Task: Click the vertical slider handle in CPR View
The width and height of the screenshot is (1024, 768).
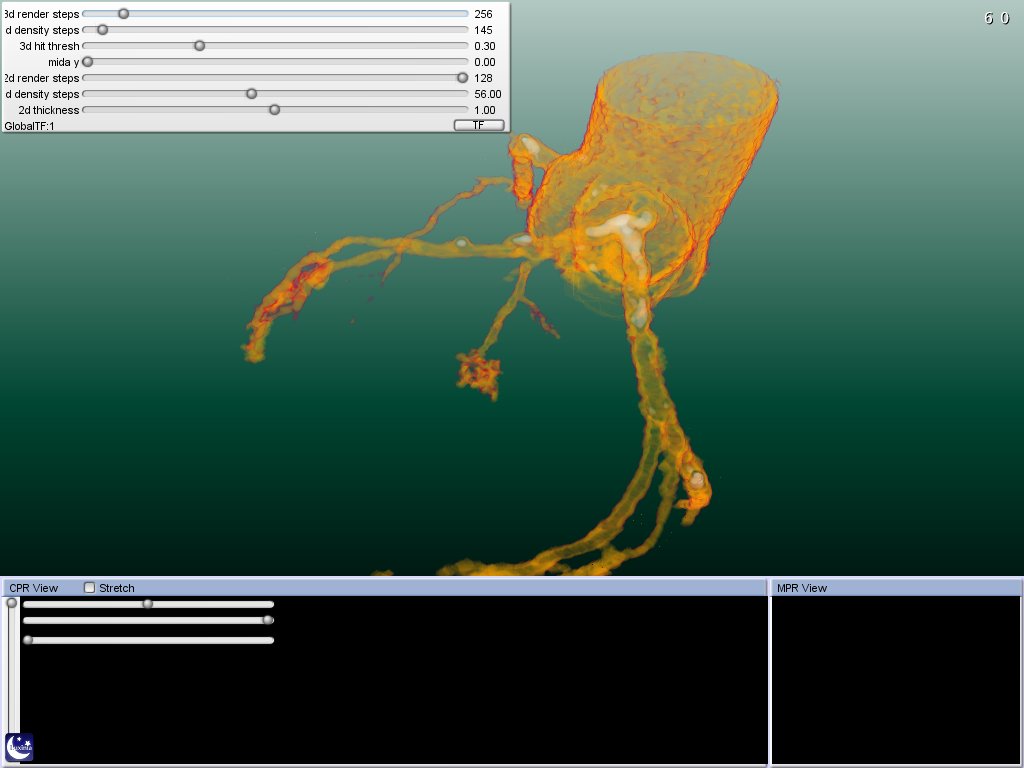Action: point(12,603)
